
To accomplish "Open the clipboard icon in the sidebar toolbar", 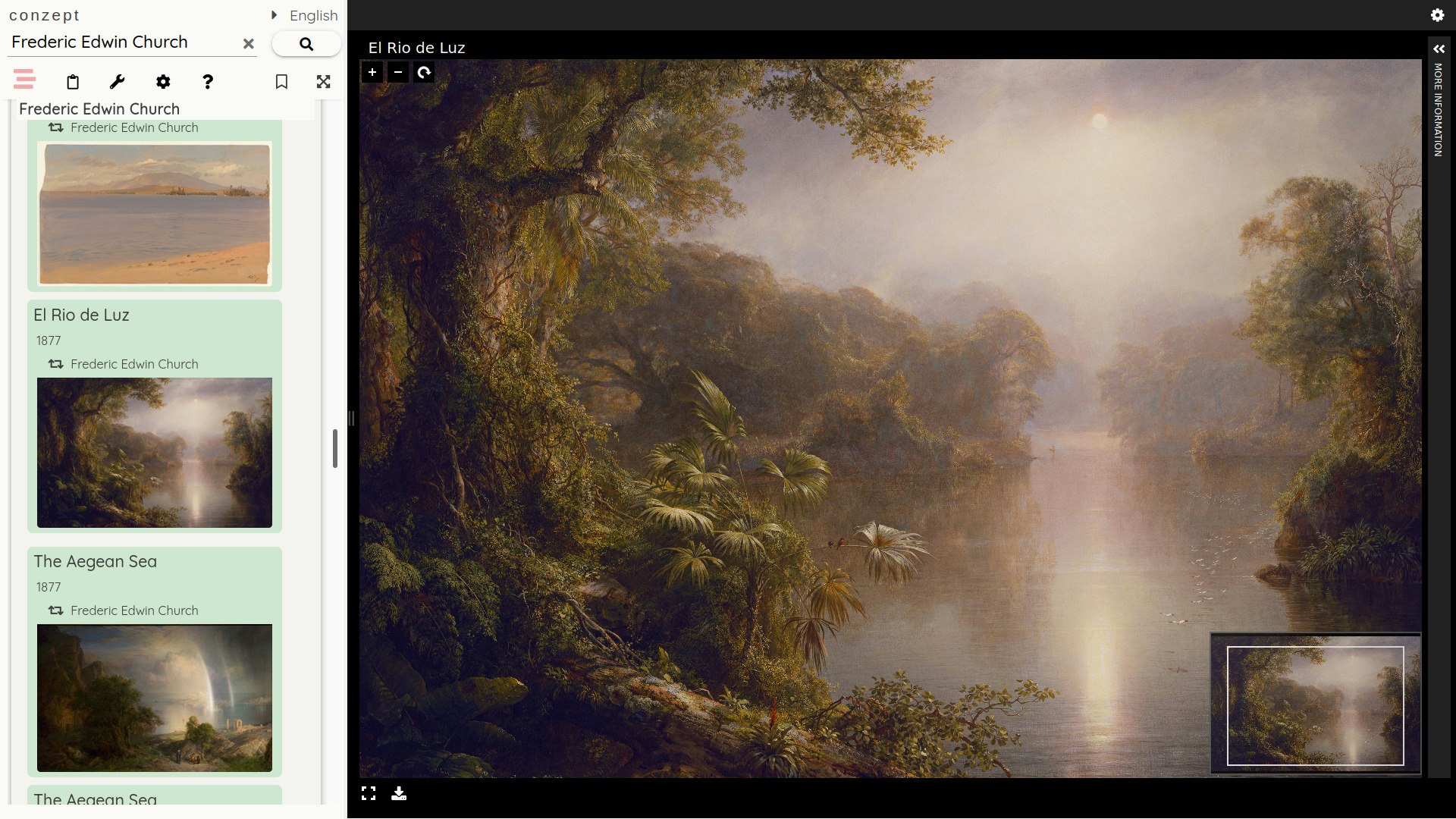I will pos(73,82).
